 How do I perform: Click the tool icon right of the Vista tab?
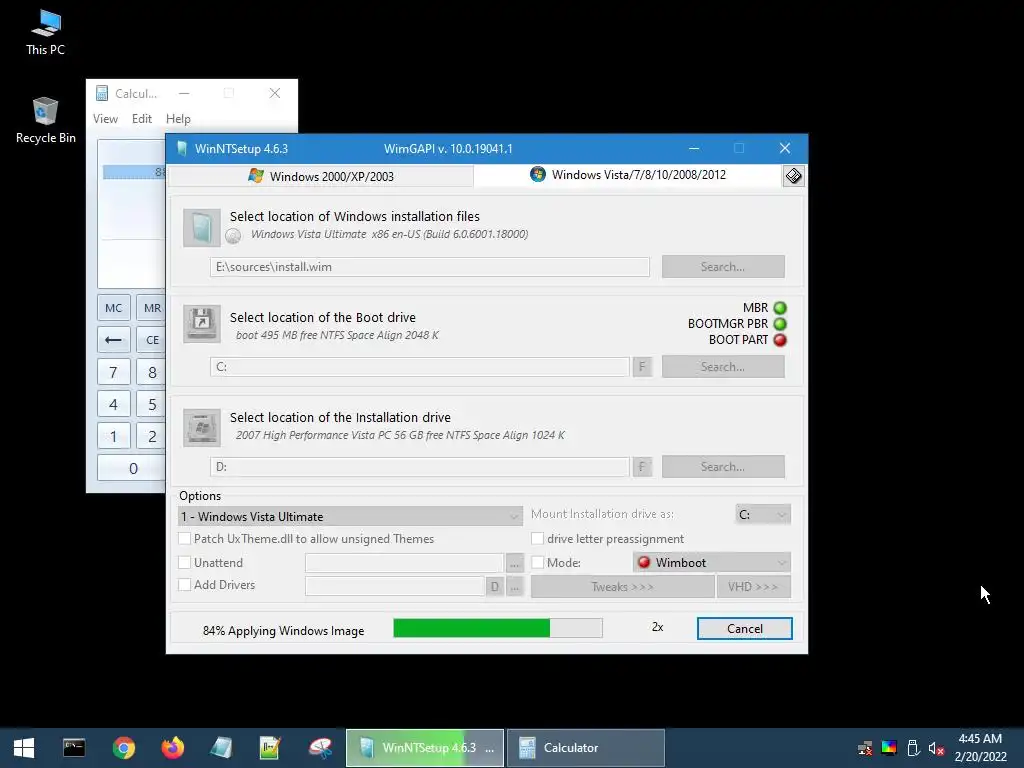pyautogui.click(x=793, y=176)
